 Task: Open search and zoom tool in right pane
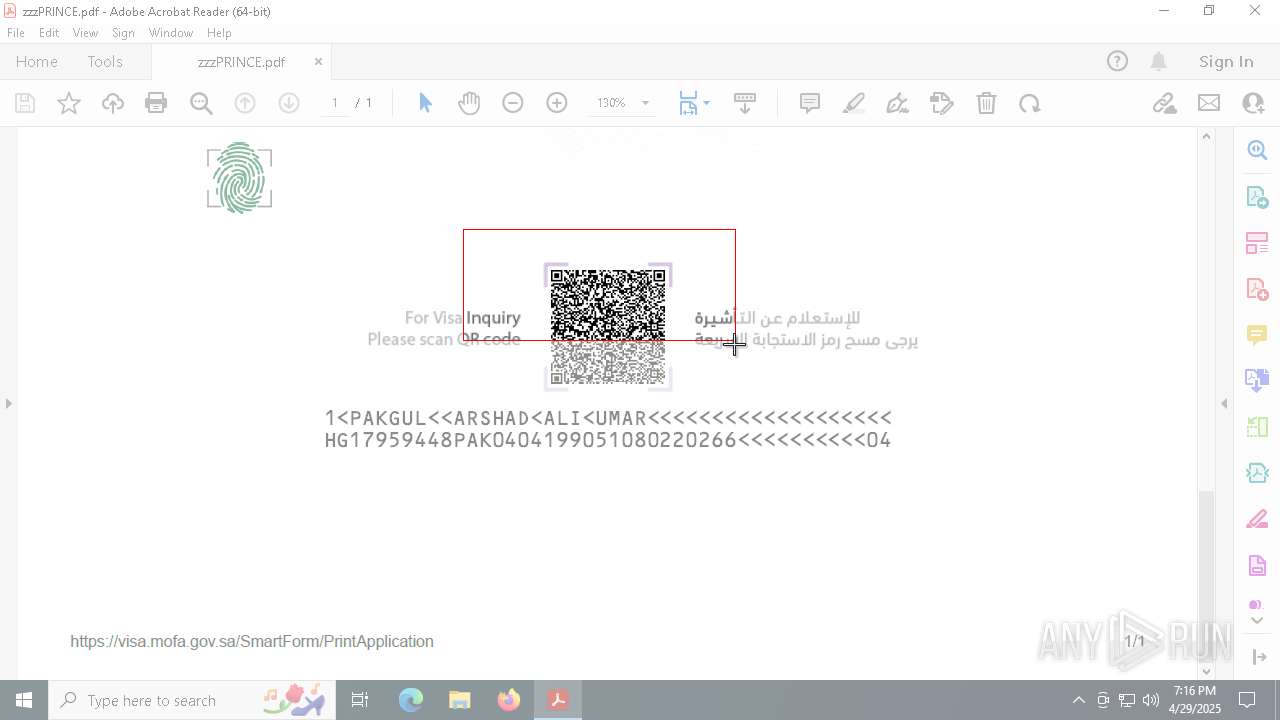pyautogui.click(x=1257, y=150)
